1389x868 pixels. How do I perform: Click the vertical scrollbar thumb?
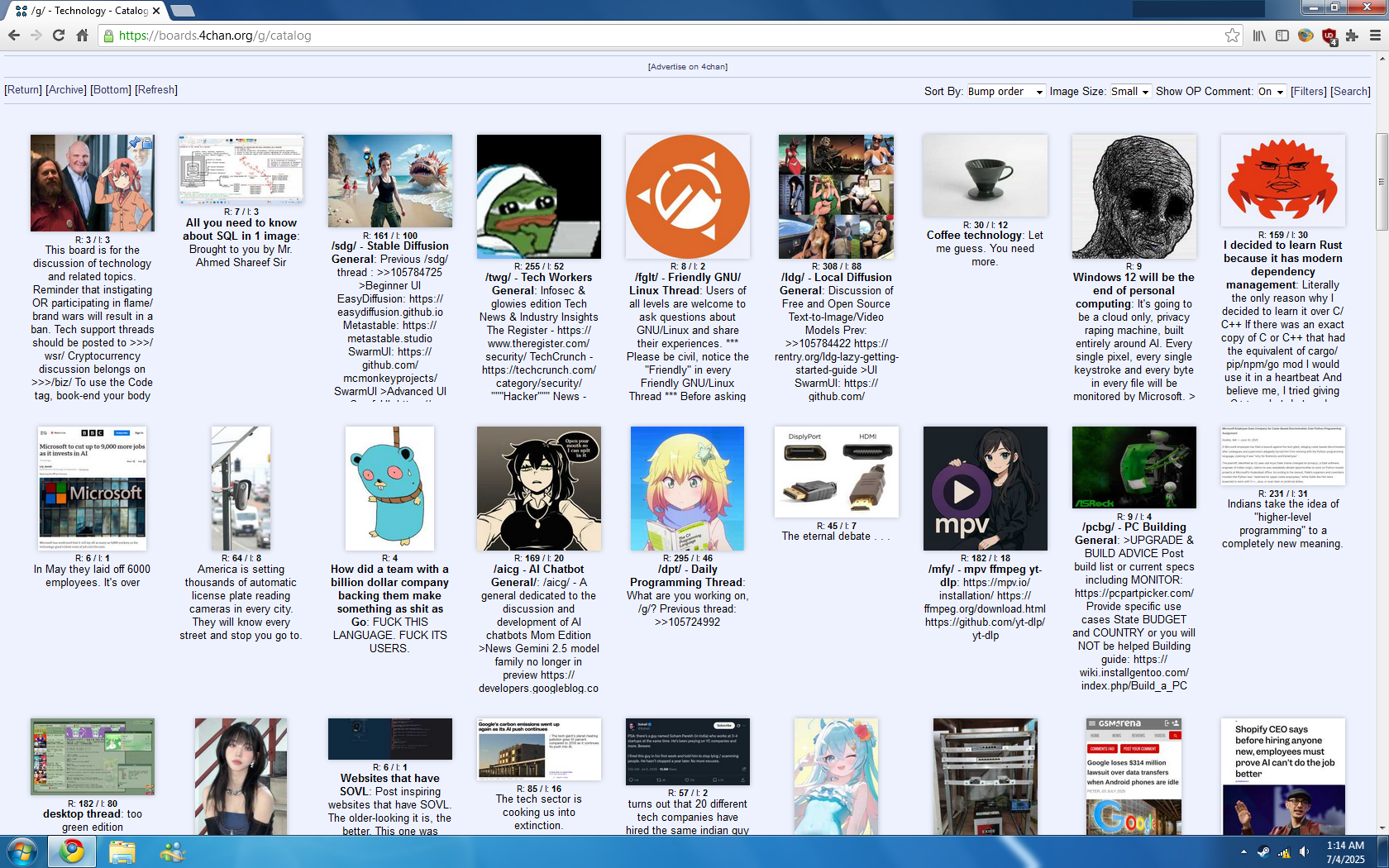coord(1382,182)
